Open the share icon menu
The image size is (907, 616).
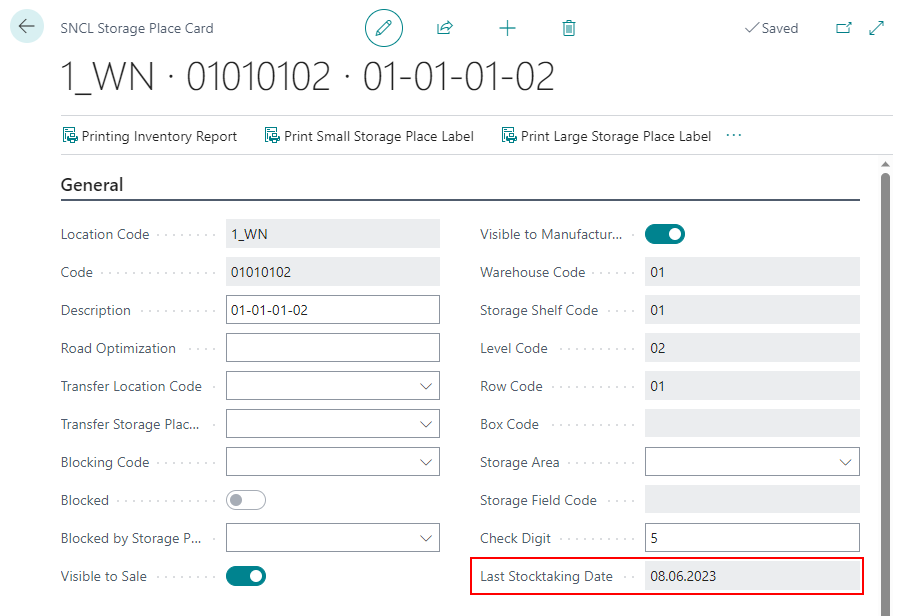coord(445,28)
